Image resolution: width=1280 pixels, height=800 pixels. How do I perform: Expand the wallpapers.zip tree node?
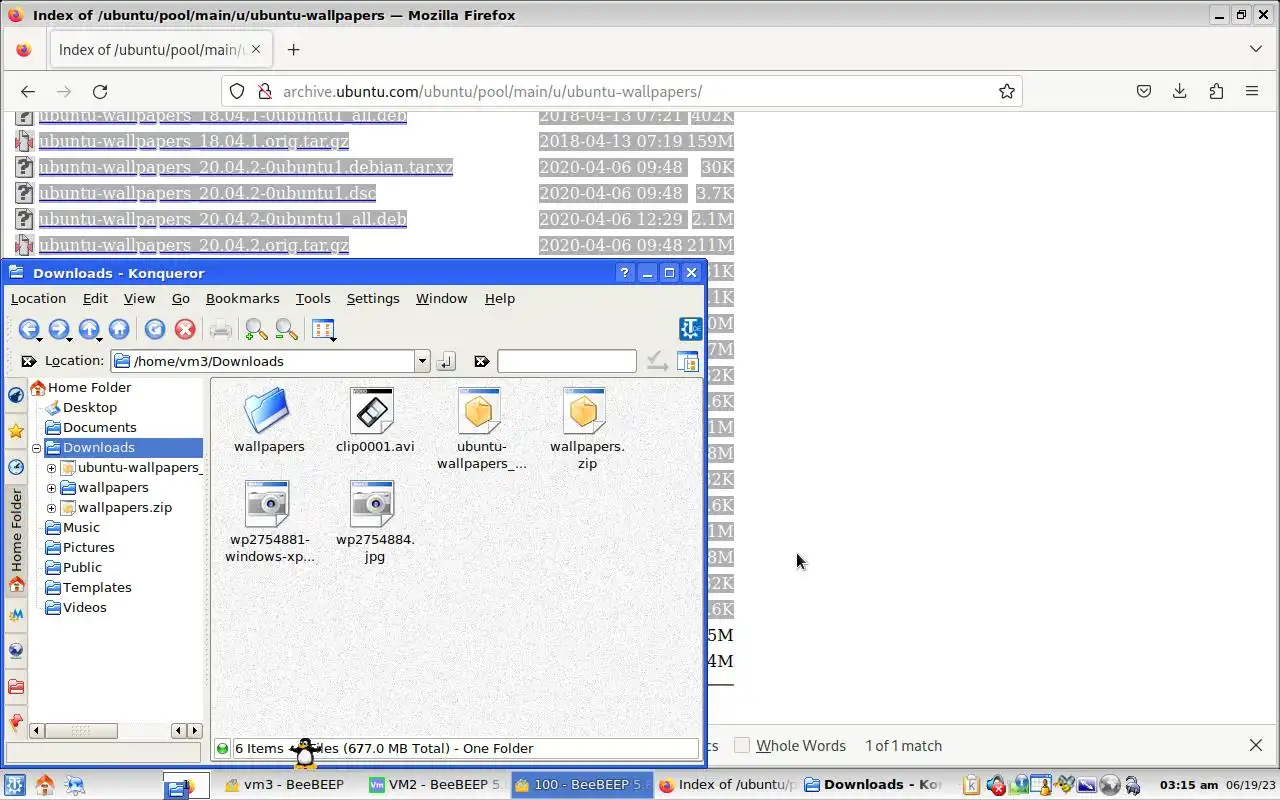[51, 508]
